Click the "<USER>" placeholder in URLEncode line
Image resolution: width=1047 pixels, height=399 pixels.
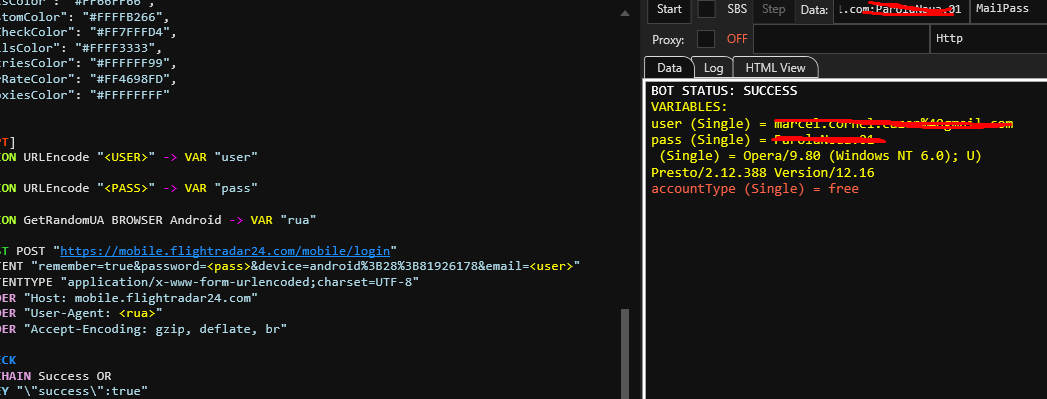126,157
